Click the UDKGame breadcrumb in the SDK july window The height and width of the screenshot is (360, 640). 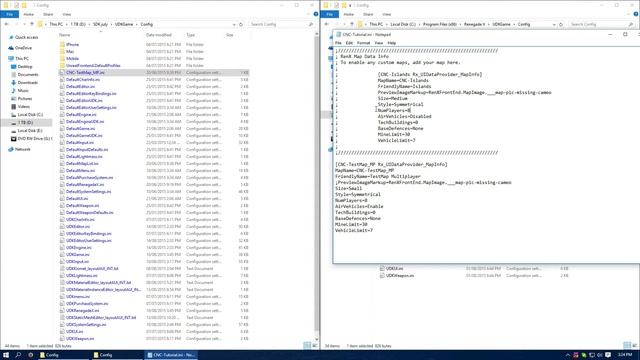click(x=124, y=24)
